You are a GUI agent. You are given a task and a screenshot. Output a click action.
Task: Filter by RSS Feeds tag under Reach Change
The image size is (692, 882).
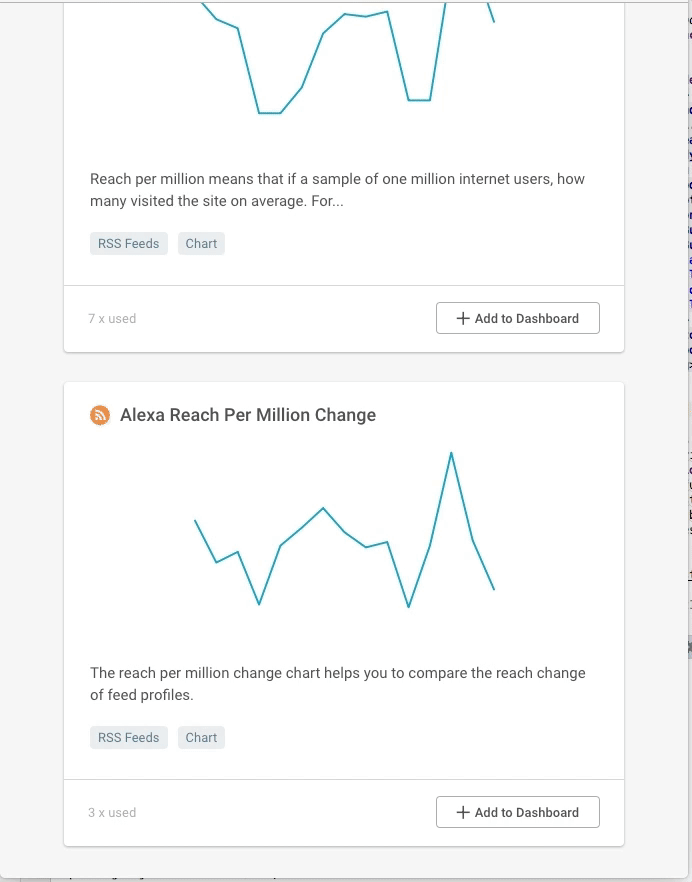pyautogui.click(x=128, y=737)
